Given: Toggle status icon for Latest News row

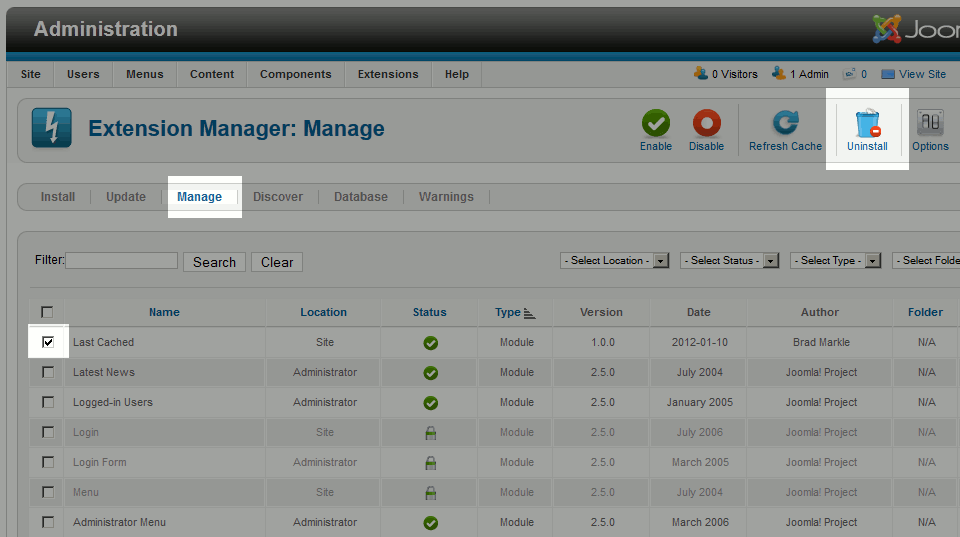Looking at the screenshot, I should tap(430, 372).
